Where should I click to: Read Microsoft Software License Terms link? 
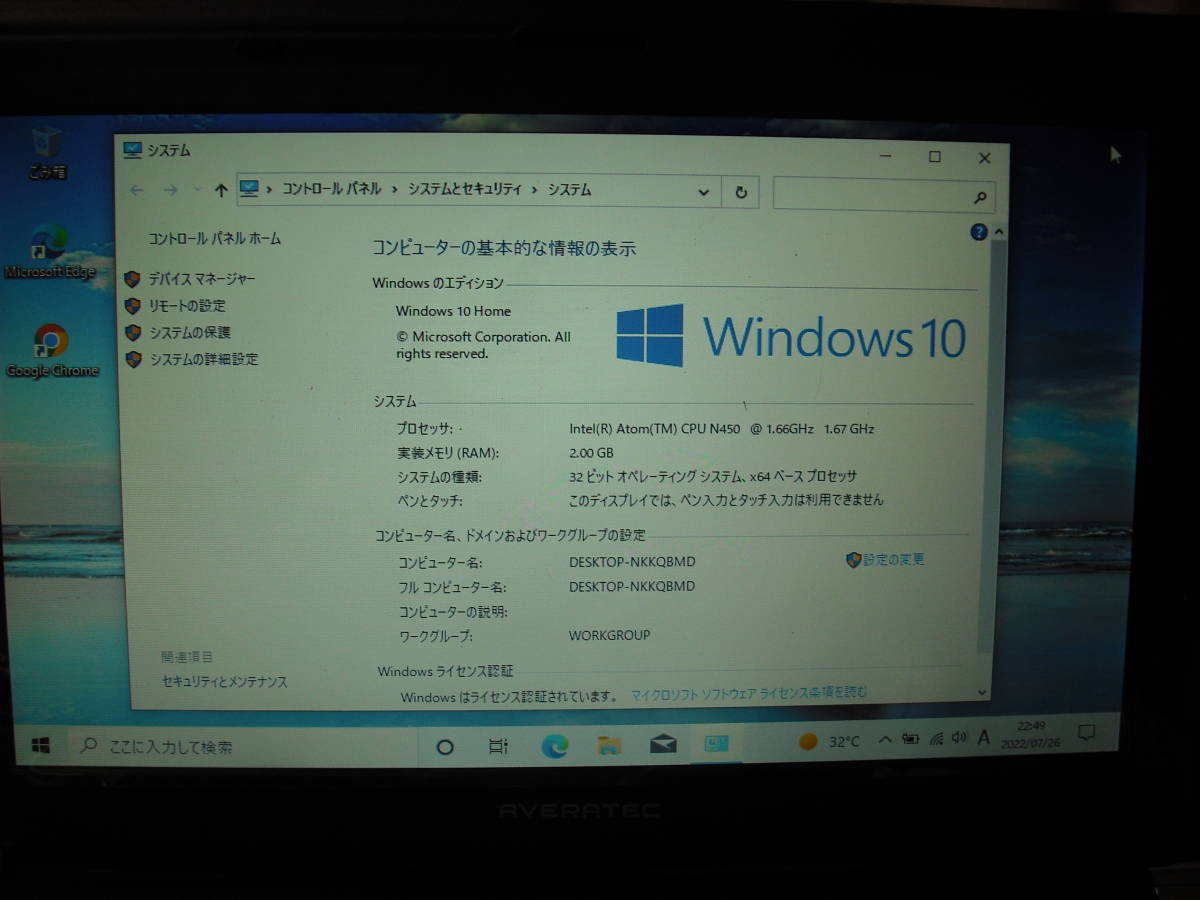[x=749, y=693]
